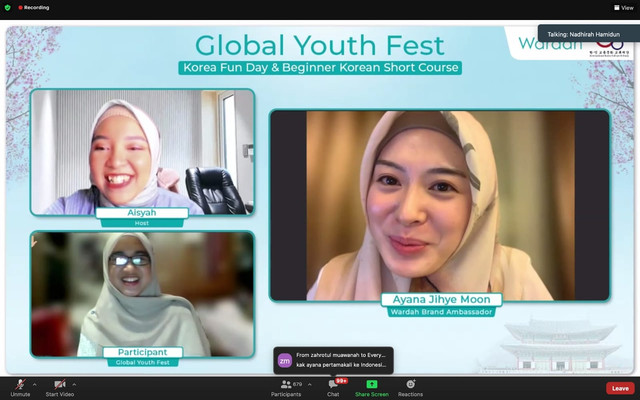Click the purple 'zm' avatar in chat preview

click(284, 360)
